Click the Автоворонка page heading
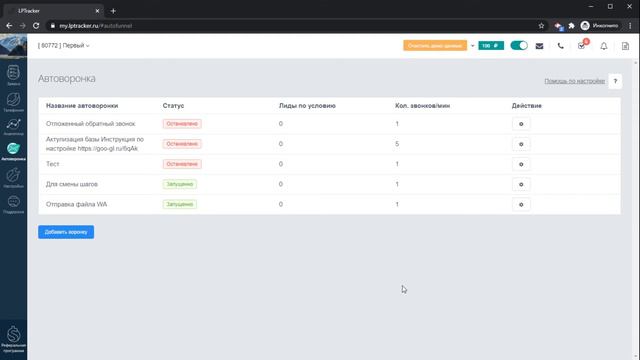Viewport: 640px width, 360px height. 67,78
